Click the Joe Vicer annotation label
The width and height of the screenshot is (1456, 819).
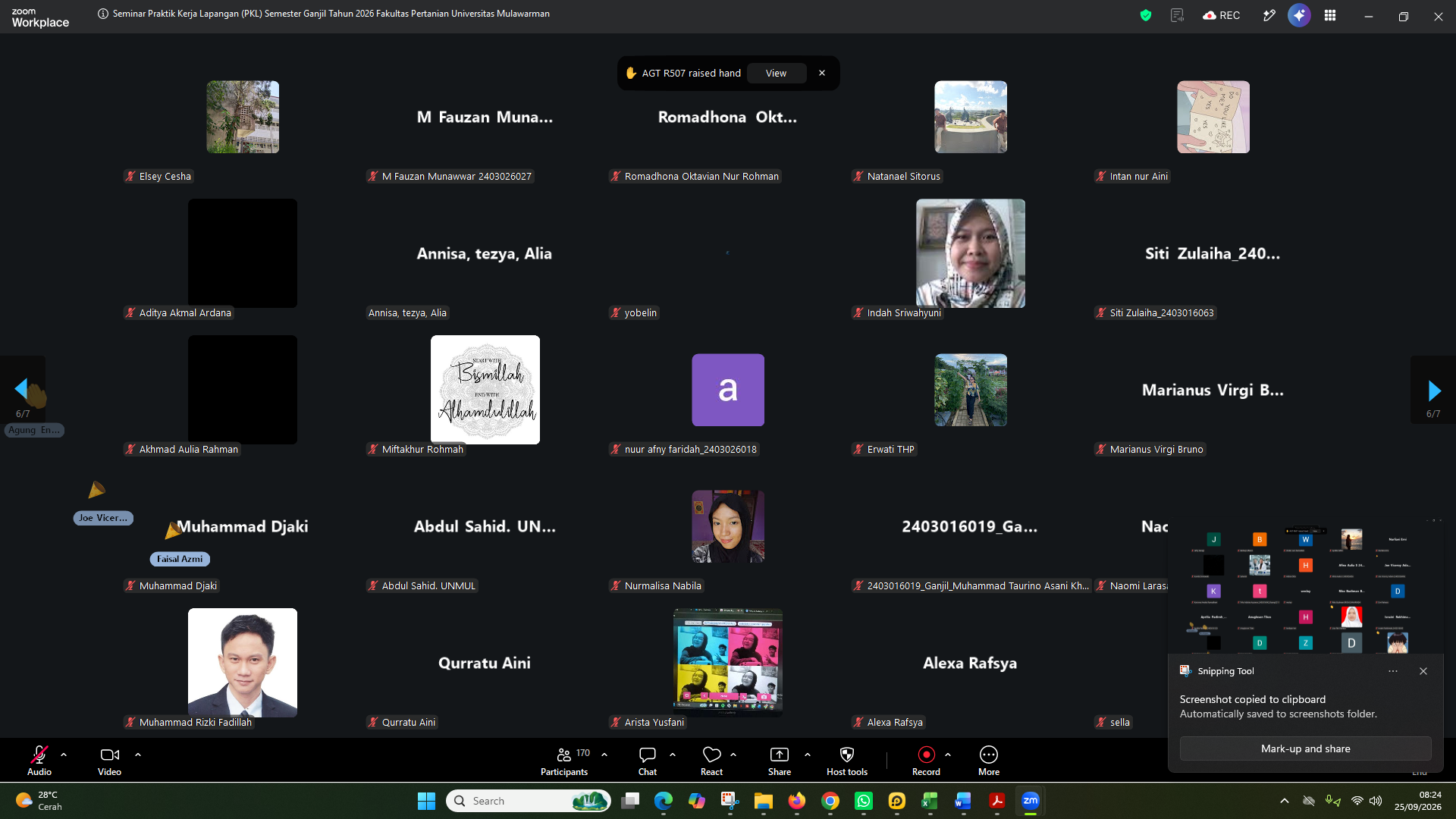pos(103,518)
